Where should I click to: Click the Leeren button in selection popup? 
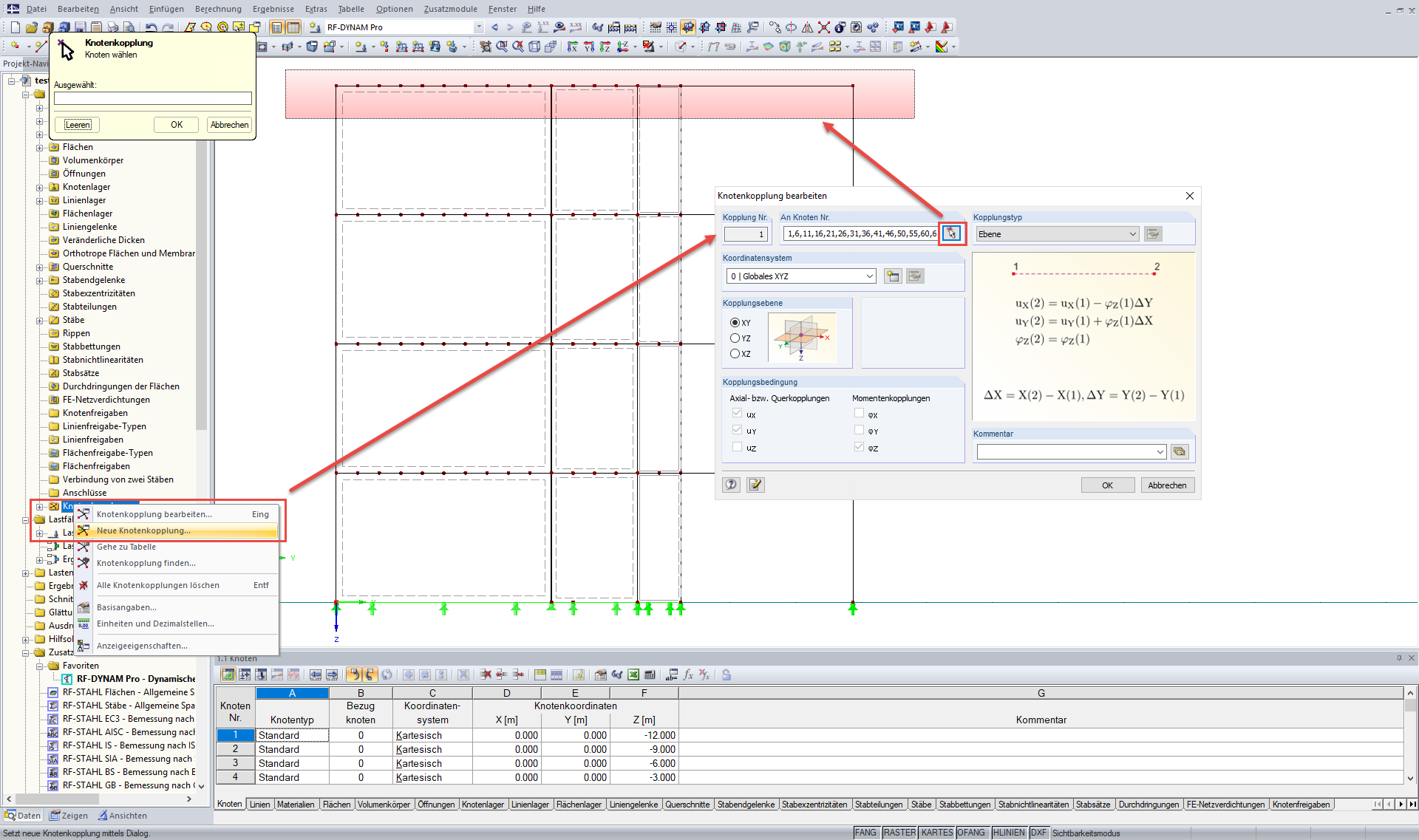point(78,125)
